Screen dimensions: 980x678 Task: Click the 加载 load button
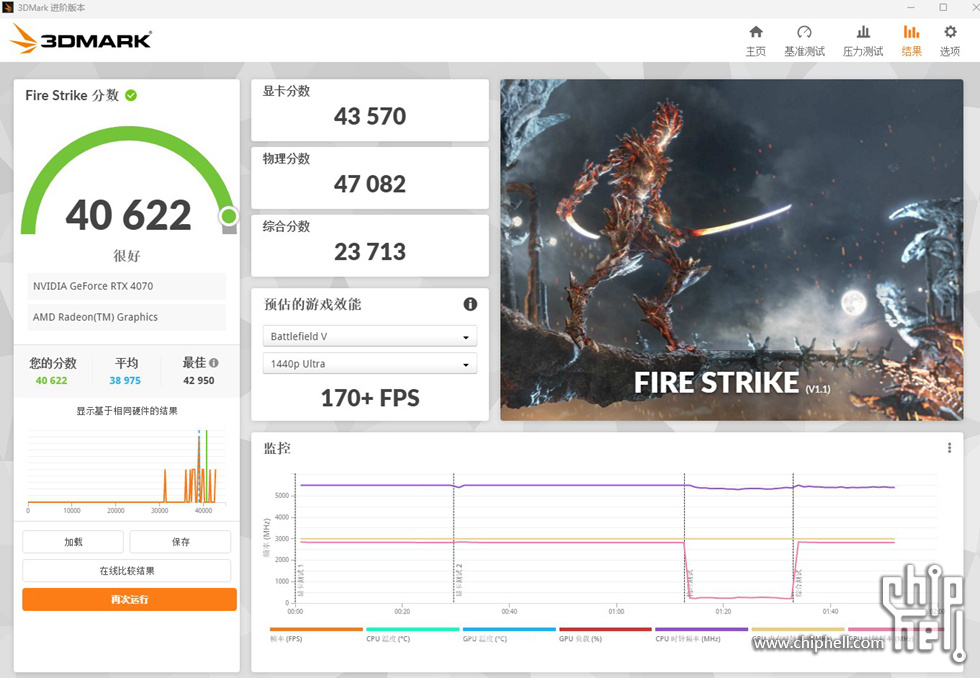(73, 542)
